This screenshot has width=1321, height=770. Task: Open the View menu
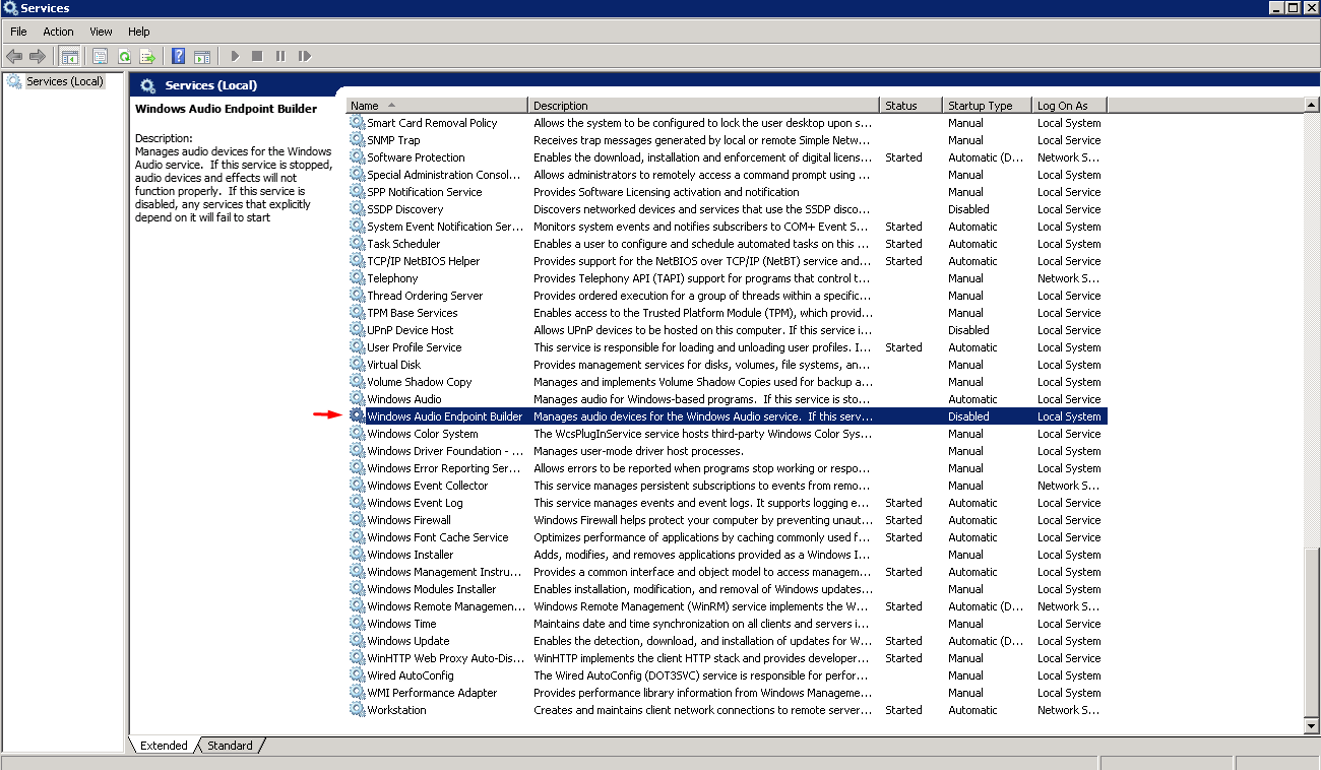[x=101, y=32]
